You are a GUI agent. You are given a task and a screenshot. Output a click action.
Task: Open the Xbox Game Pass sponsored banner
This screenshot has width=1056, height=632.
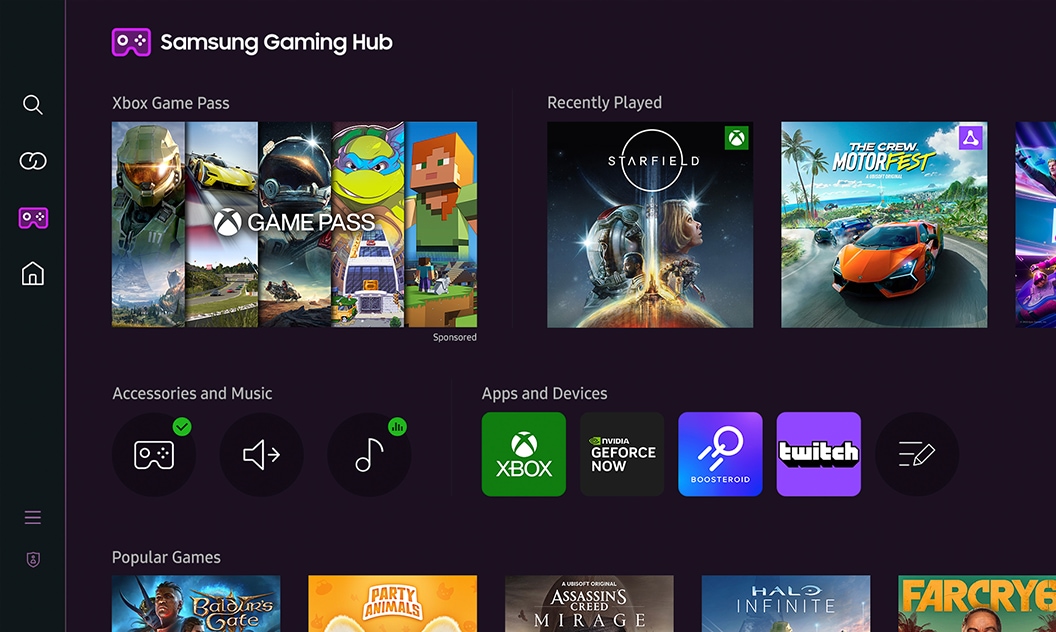(x=294, y=225)
